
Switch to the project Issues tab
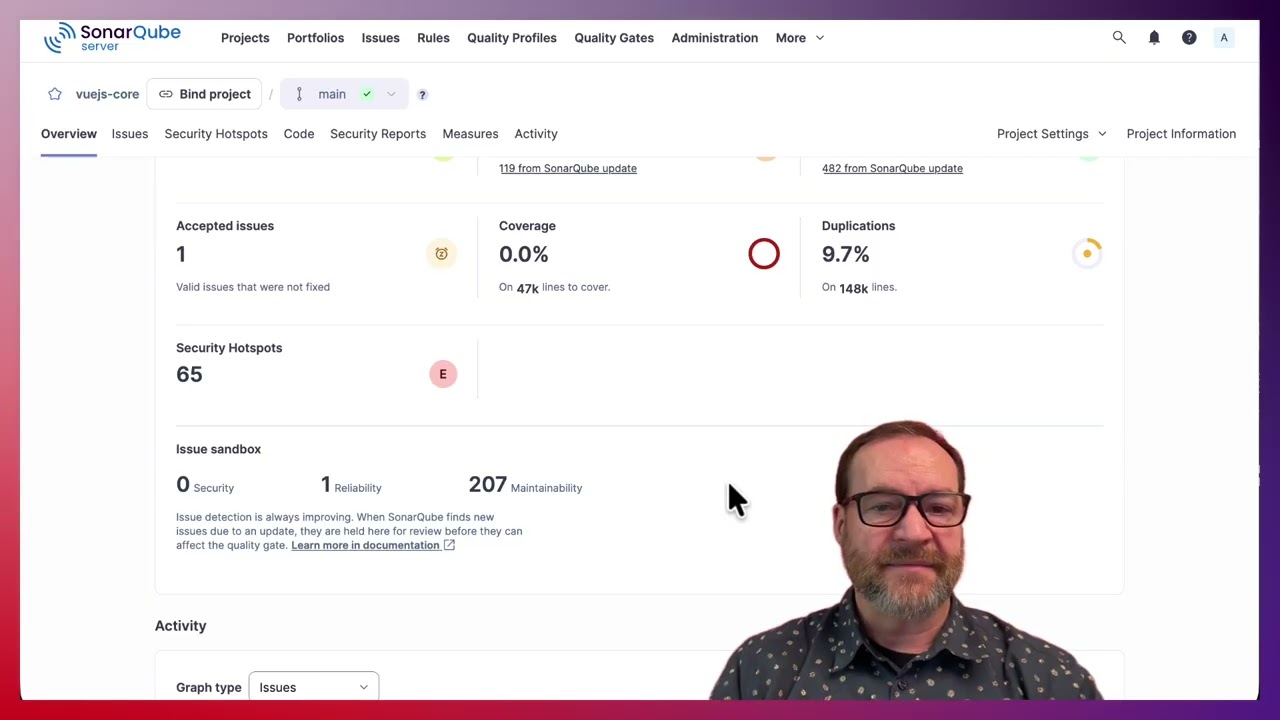click(x=130, y=134)
